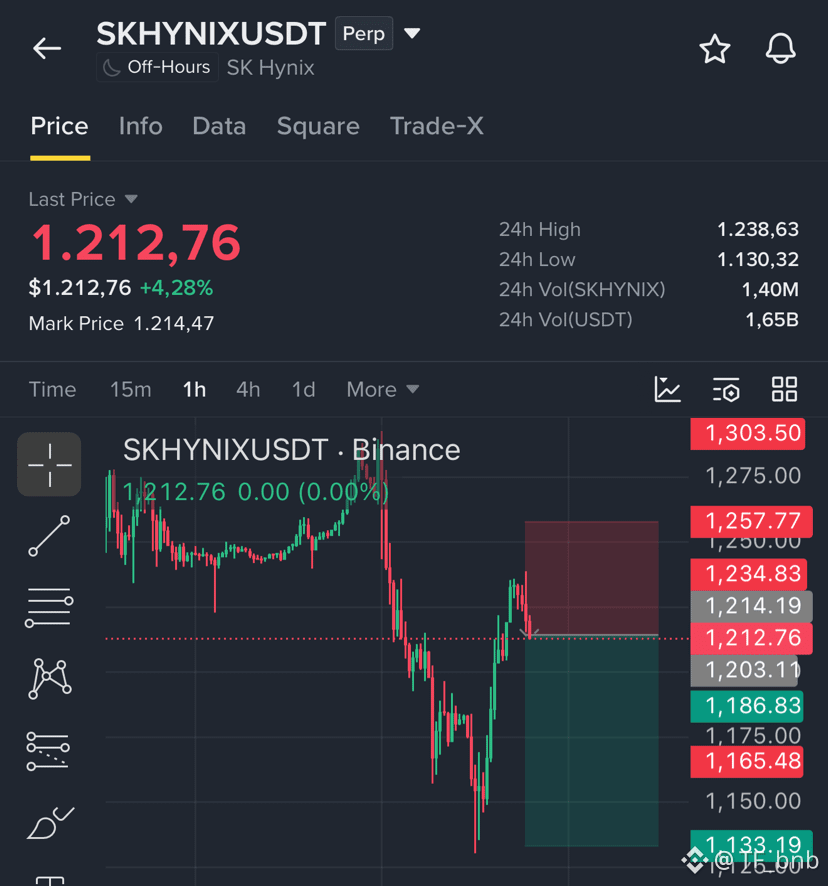The width and height of the screenshot is (828, 886).
Task: Open the Last Price dropdown
Action: (x=83, y=199)
